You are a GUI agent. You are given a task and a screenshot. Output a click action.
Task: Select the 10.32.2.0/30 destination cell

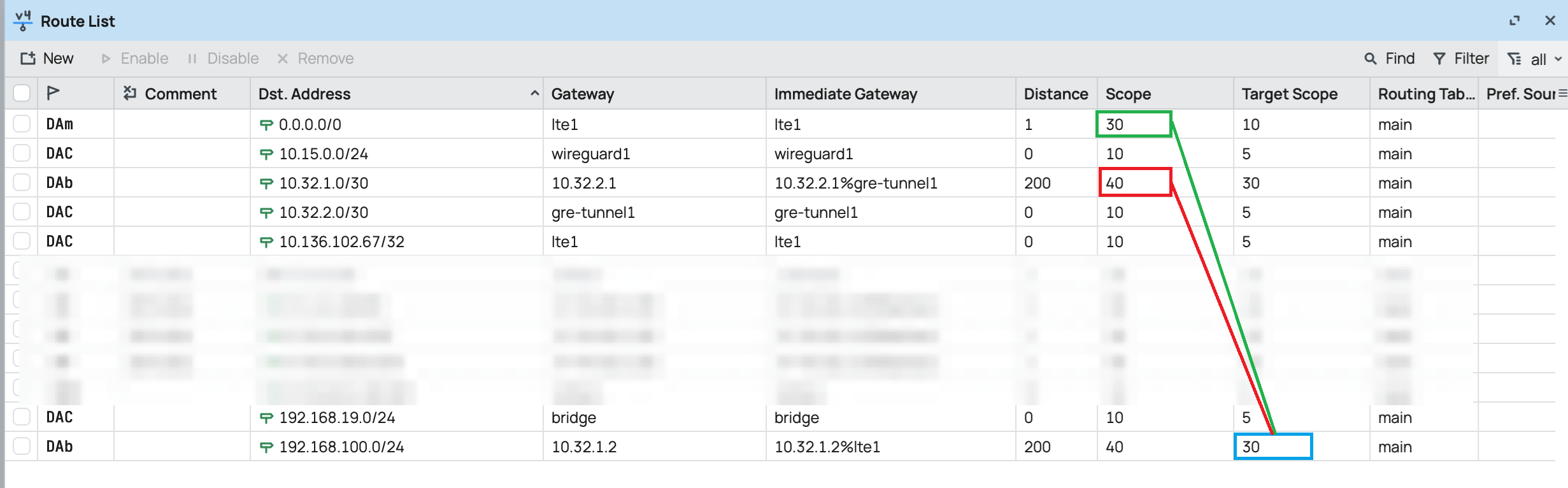tap(396, 212)
